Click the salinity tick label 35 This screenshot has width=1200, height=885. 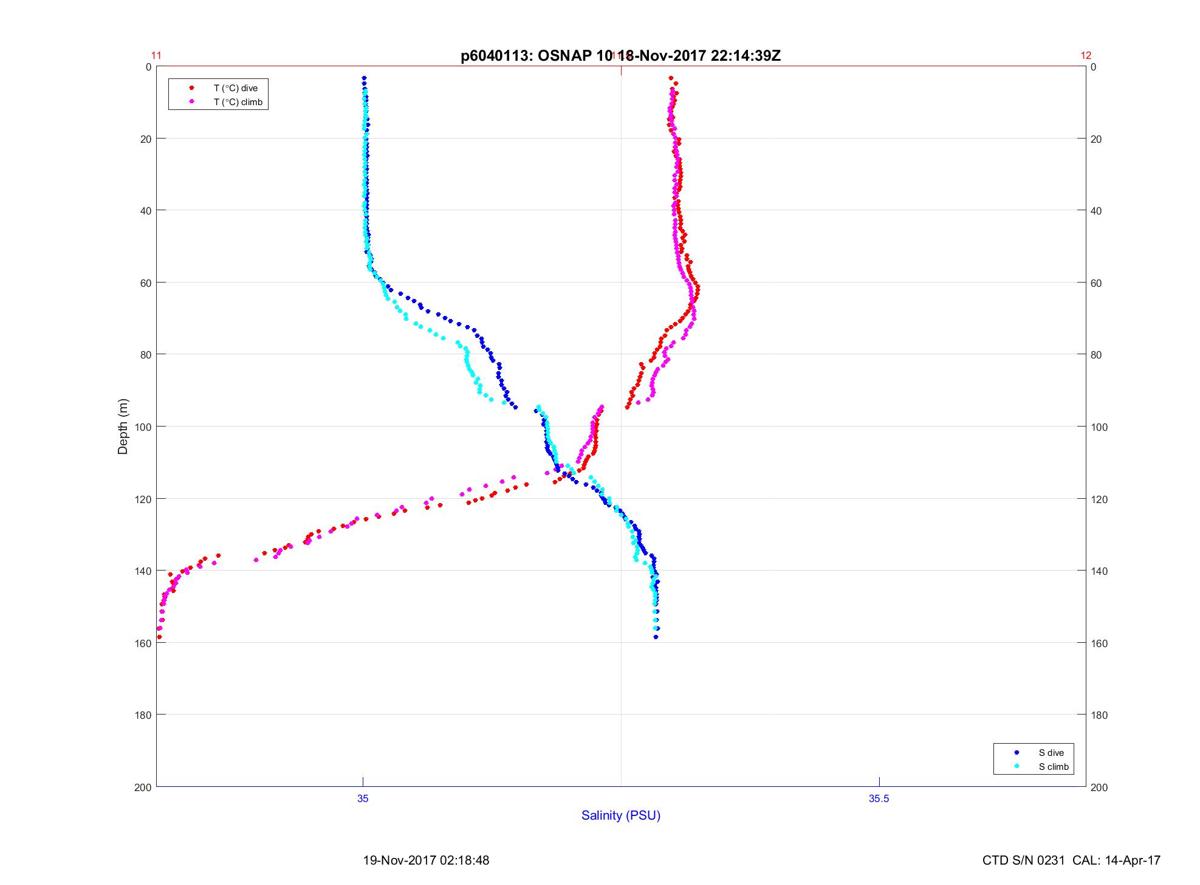click(363, 798)
